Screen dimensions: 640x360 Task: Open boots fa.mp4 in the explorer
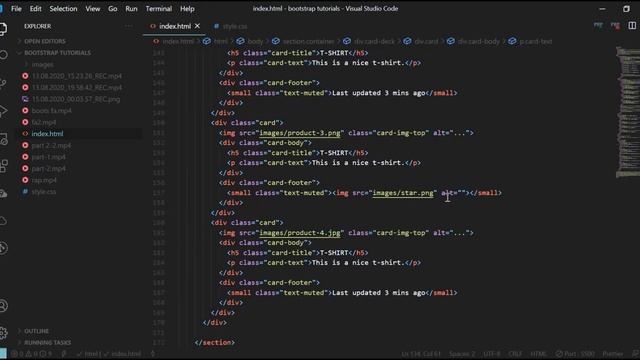point(51,111)
